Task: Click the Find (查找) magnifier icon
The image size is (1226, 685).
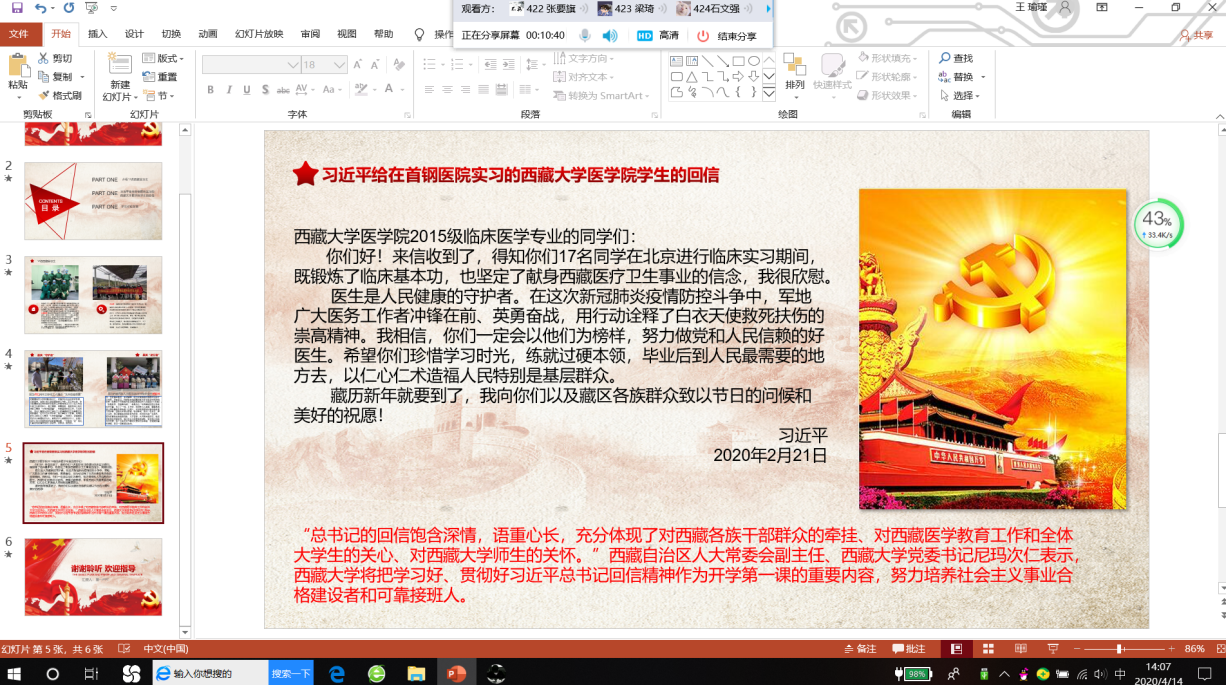Action: (945, 59)
